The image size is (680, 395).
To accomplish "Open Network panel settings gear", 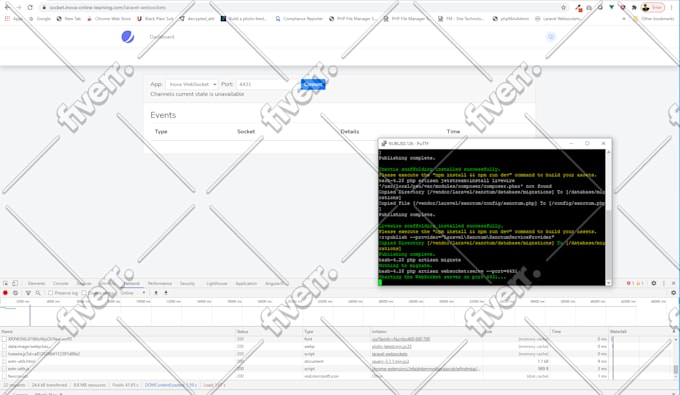I will coord(673,293).
